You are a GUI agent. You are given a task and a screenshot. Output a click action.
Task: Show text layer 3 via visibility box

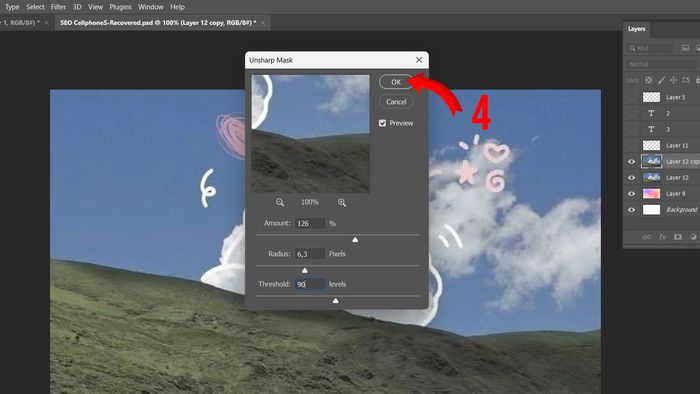[x=631, y=129]
